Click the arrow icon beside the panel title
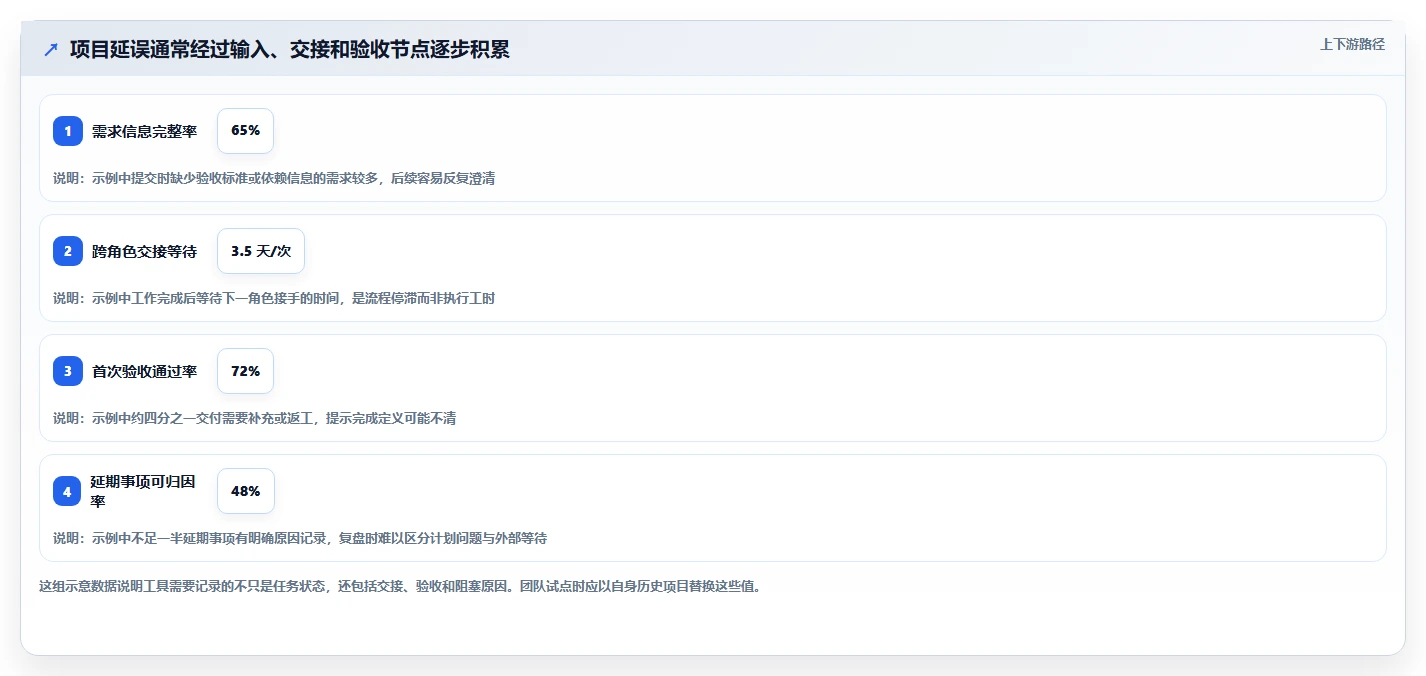 pos(51,49)
